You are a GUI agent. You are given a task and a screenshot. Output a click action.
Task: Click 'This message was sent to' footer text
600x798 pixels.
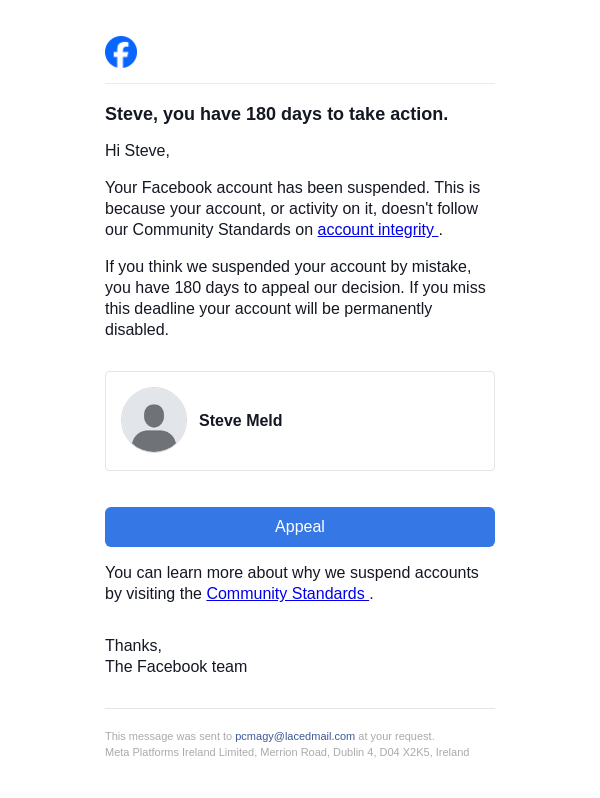click(x=168, y=736)
